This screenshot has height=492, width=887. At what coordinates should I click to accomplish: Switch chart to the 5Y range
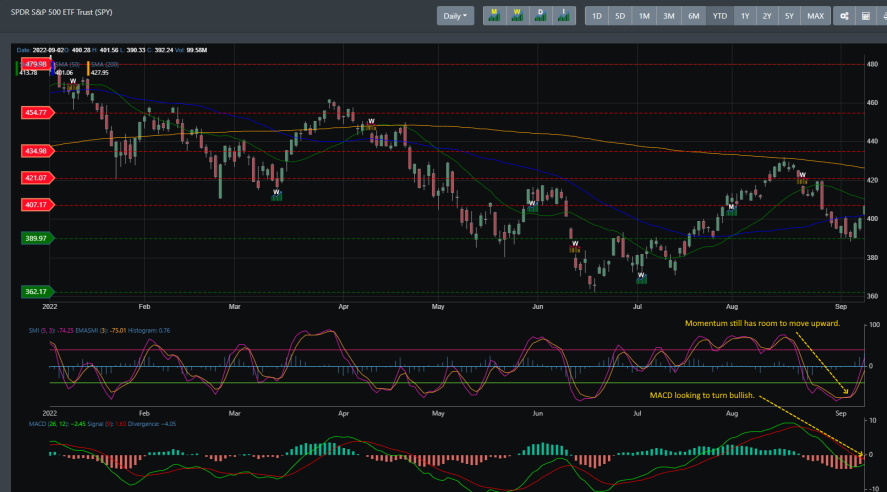[789, 16]
